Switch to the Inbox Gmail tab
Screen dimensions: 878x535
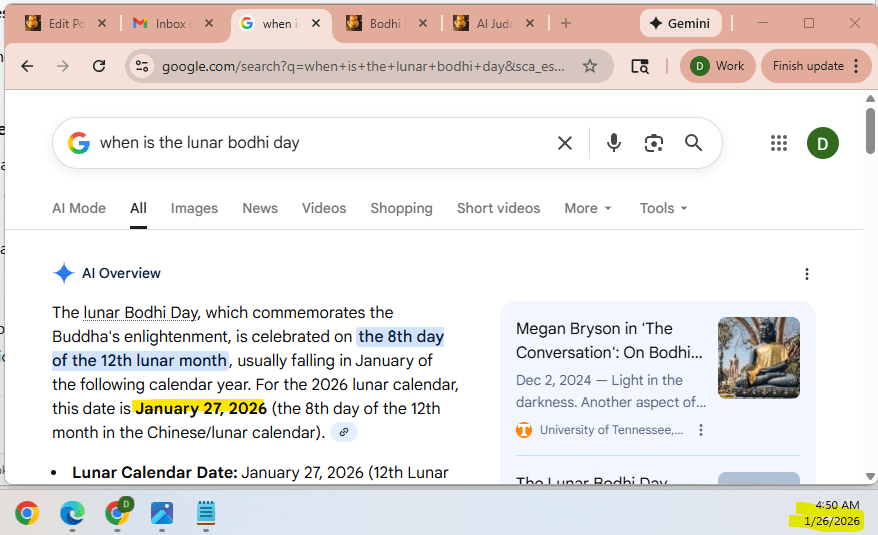(x=174, y=23)
